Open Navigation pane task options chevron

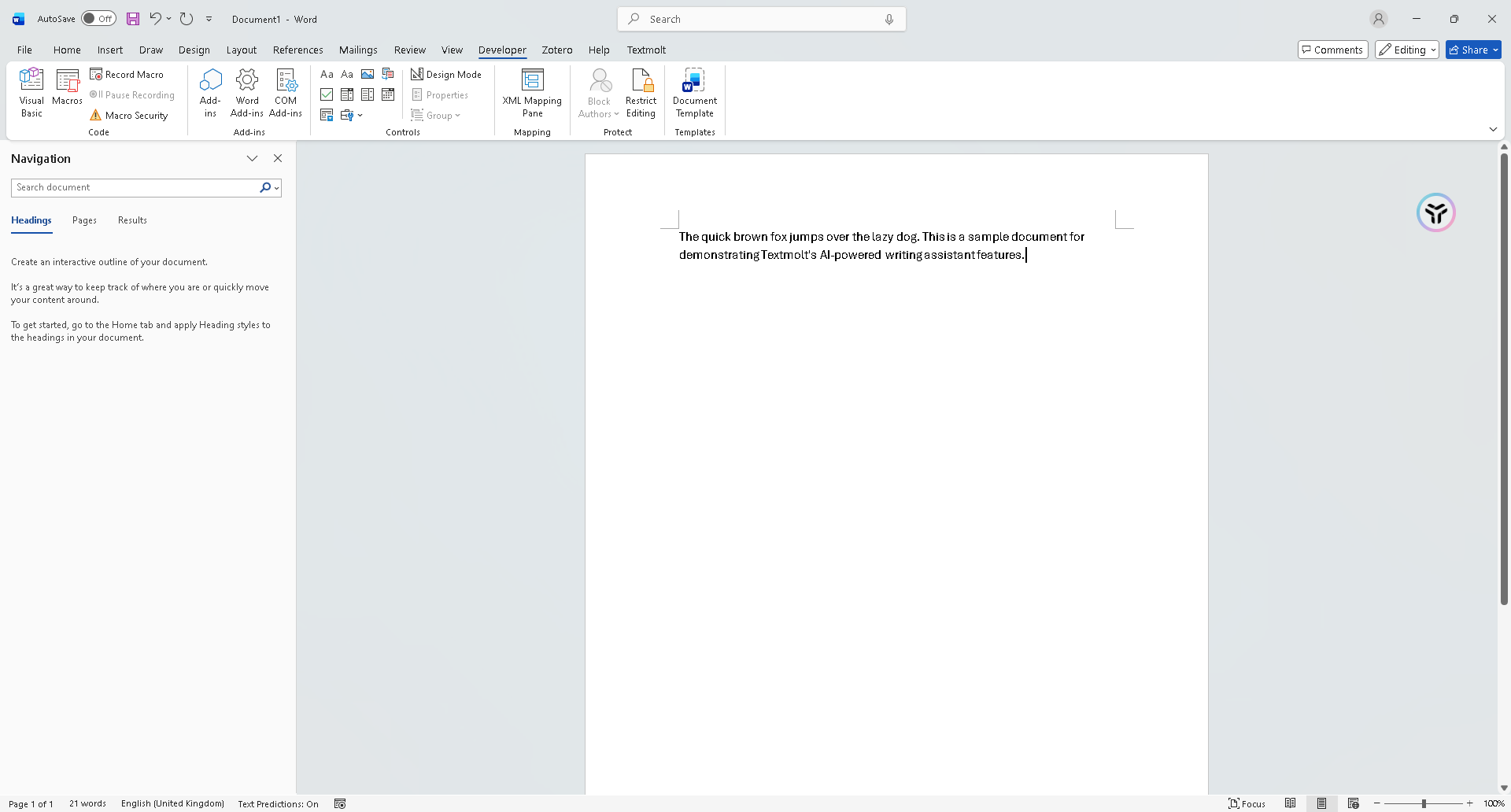(252, 158)
